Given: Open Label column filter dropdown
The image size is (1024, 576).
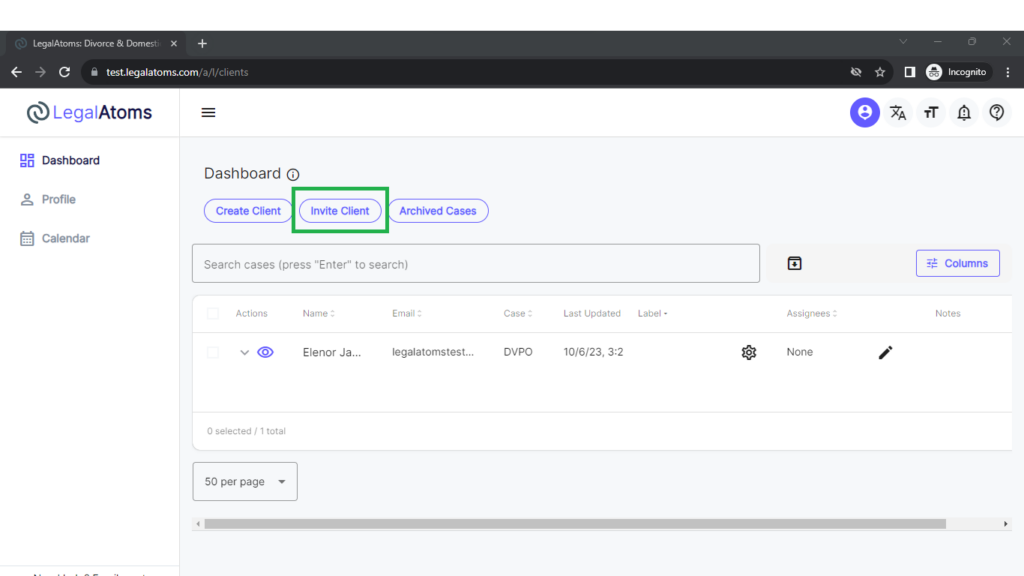Looking at the screenshot, I should pos(653,313).
